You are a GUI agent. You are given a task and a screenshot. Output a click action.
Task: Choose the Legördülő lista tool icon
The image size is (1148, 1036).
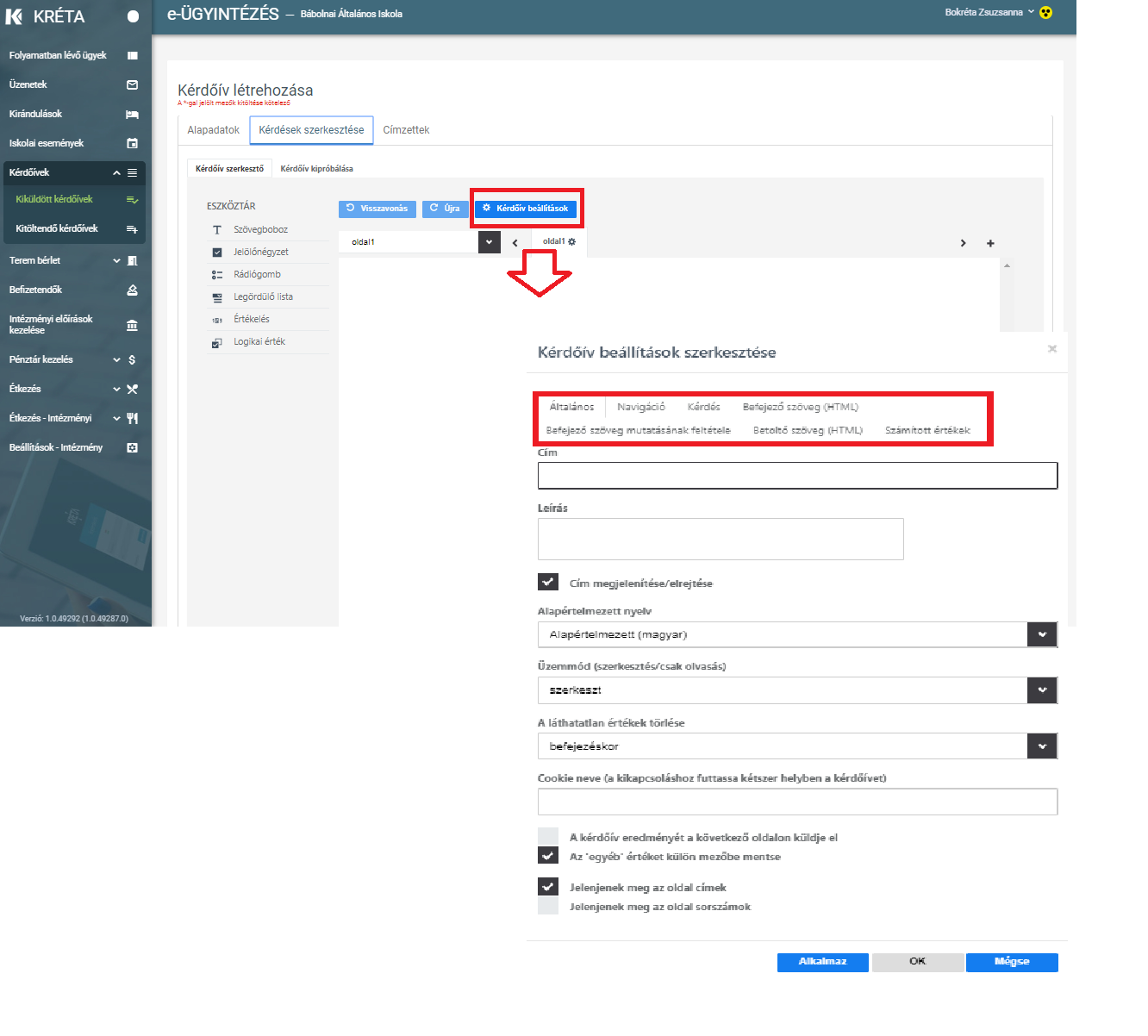(x=217, y=297)
